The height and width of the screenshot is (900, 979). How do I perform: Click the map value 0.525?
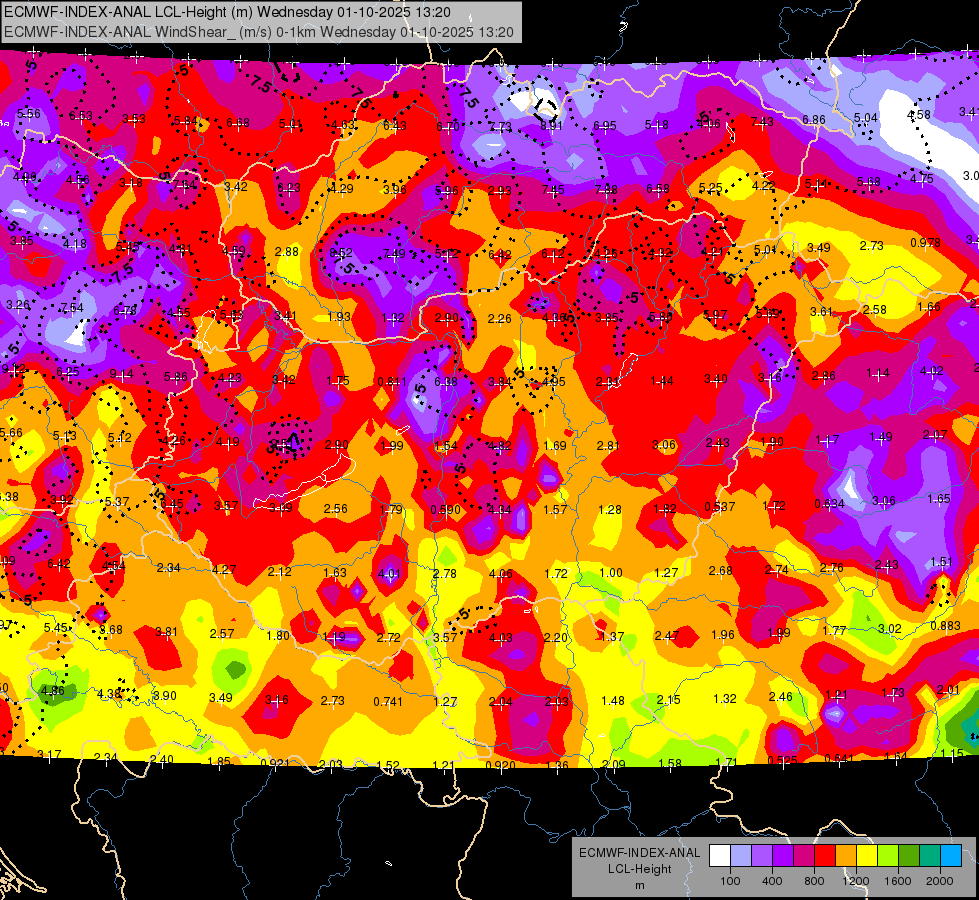pos(782,760)
